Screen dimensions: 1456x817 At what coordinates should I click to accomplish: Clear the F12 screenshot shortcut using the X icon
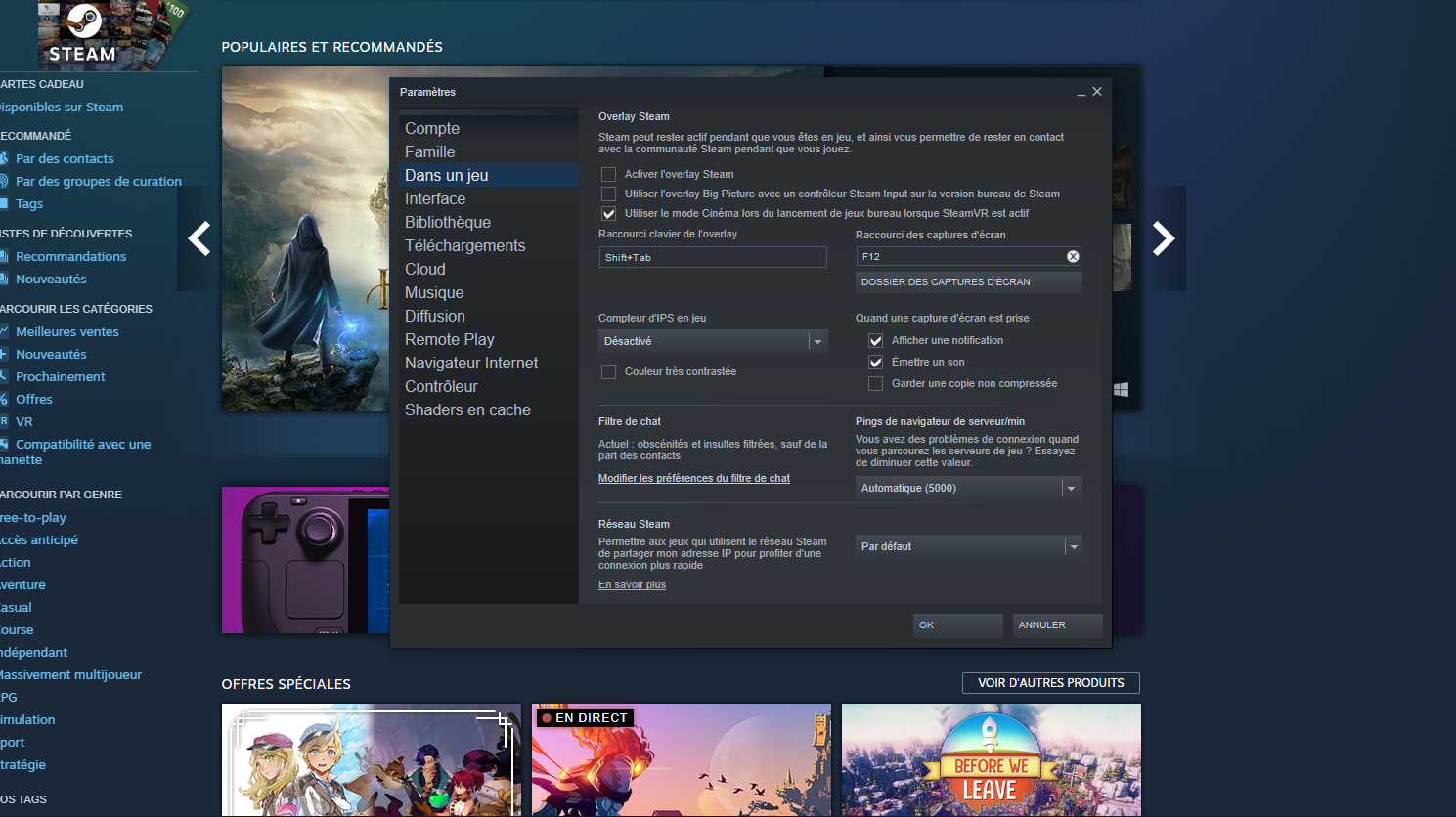pyautogui.click(x=1073, y=256)
